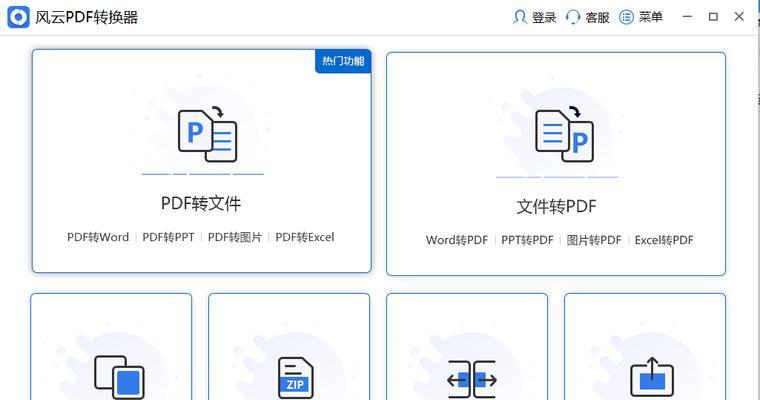Click the ZIP compress document icon
This screenshot has width=760, height=400.
(x=296, y=378)
